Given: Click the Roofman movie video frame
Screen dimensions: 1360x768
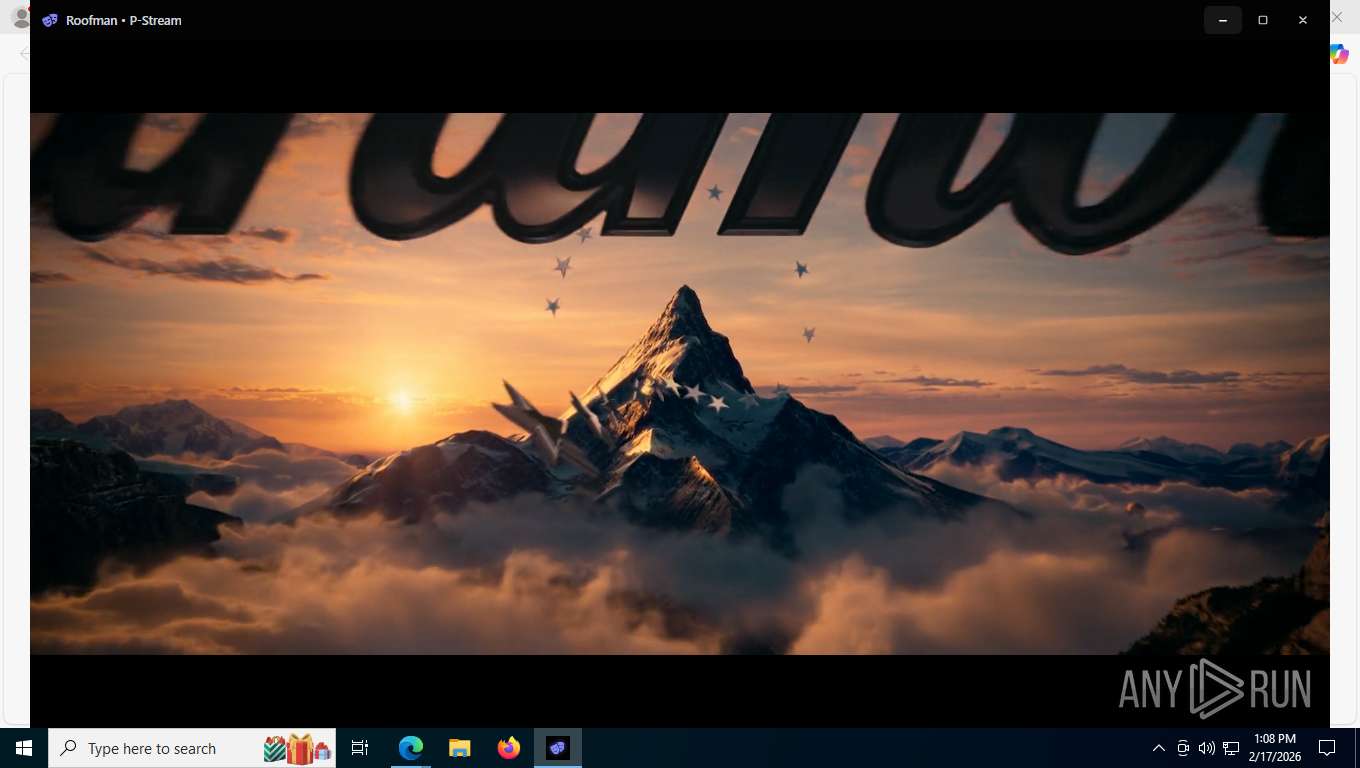Looking at the screenshot, I should click(680, 384).
